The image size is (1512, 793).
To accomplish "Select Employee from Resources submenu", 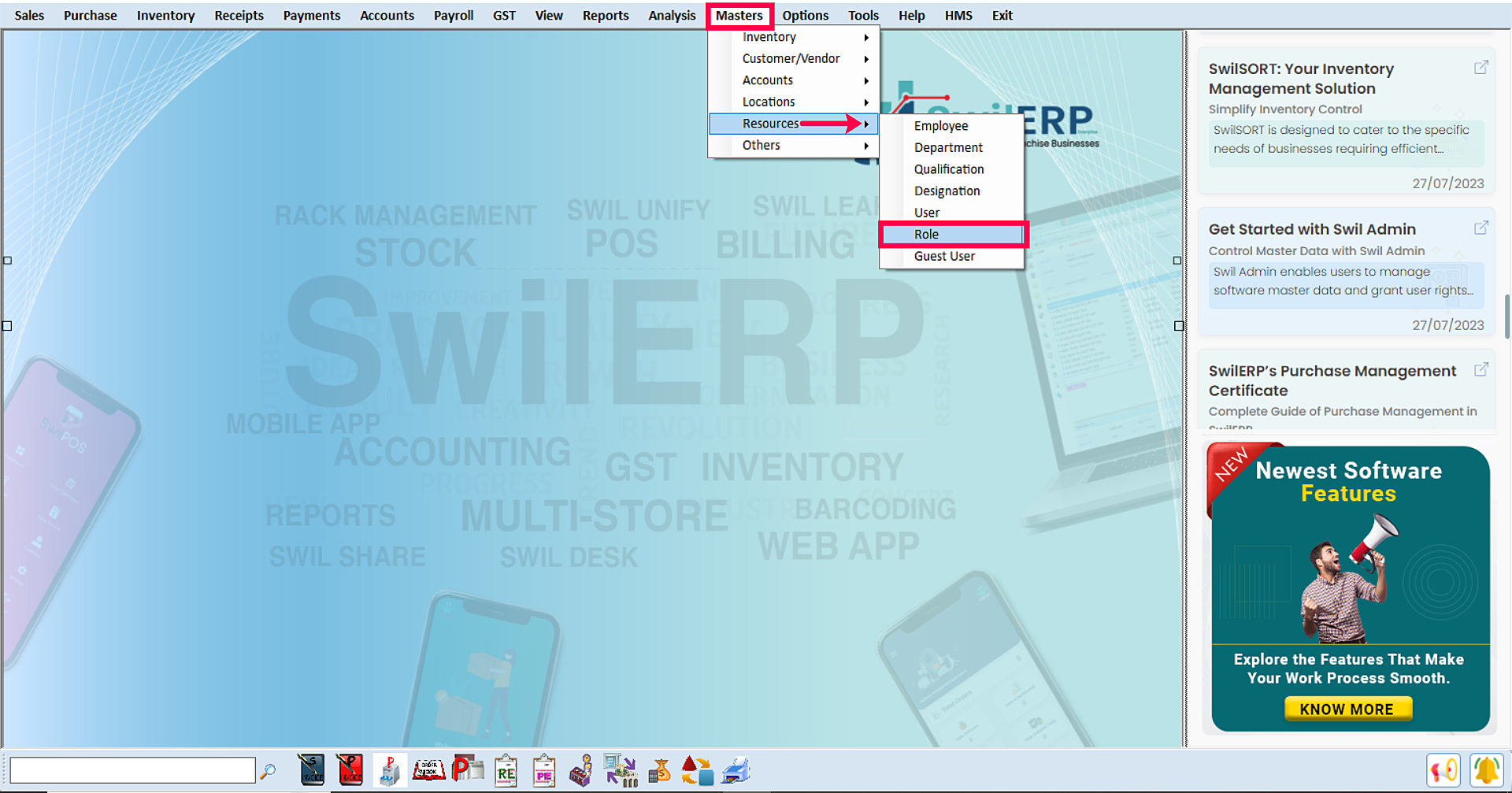I will pos(951,126).
